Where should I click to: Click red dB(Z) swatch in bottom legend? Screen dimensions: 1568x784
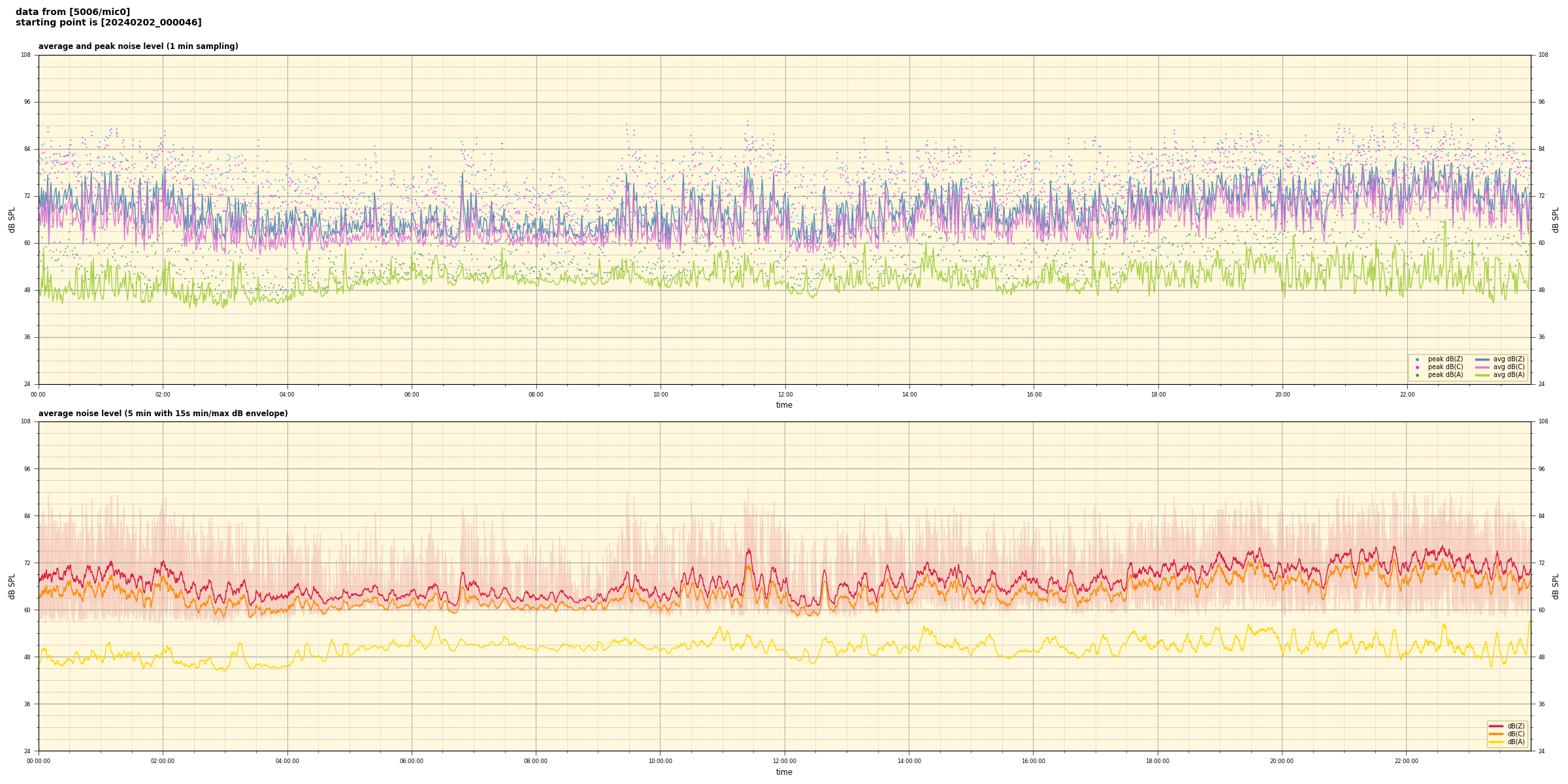click(1495, 726)
